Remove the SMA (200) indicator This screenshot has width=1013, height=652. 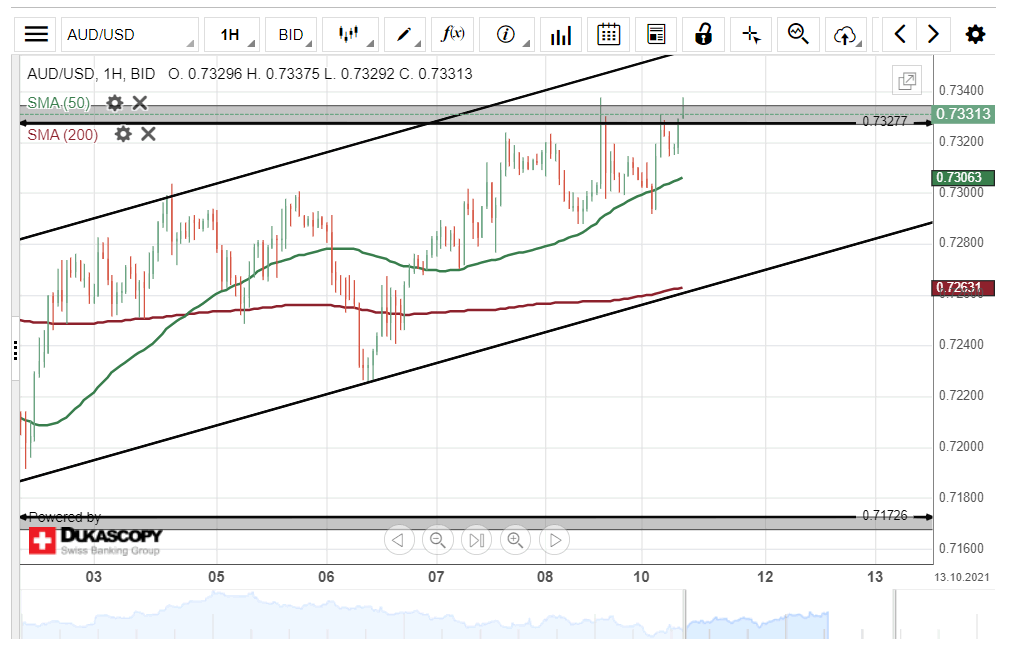click(x=148, y=134)
